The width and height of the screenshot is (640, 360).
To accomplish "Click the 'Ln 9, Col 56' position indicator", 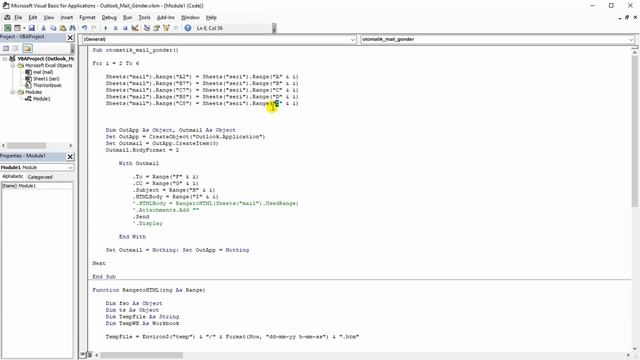I will pyautogui.click(x=210, y=28).
